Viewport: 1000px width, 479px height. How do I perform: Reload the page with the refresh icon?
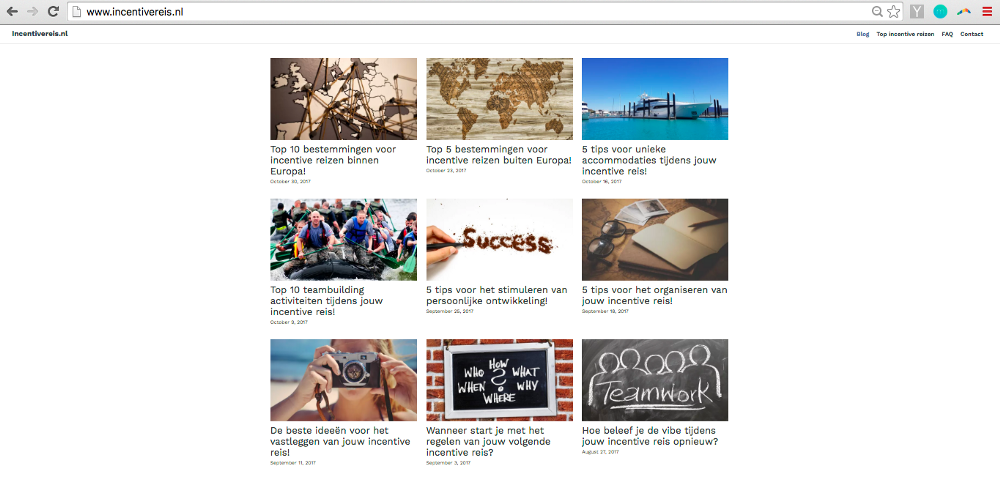54,11
